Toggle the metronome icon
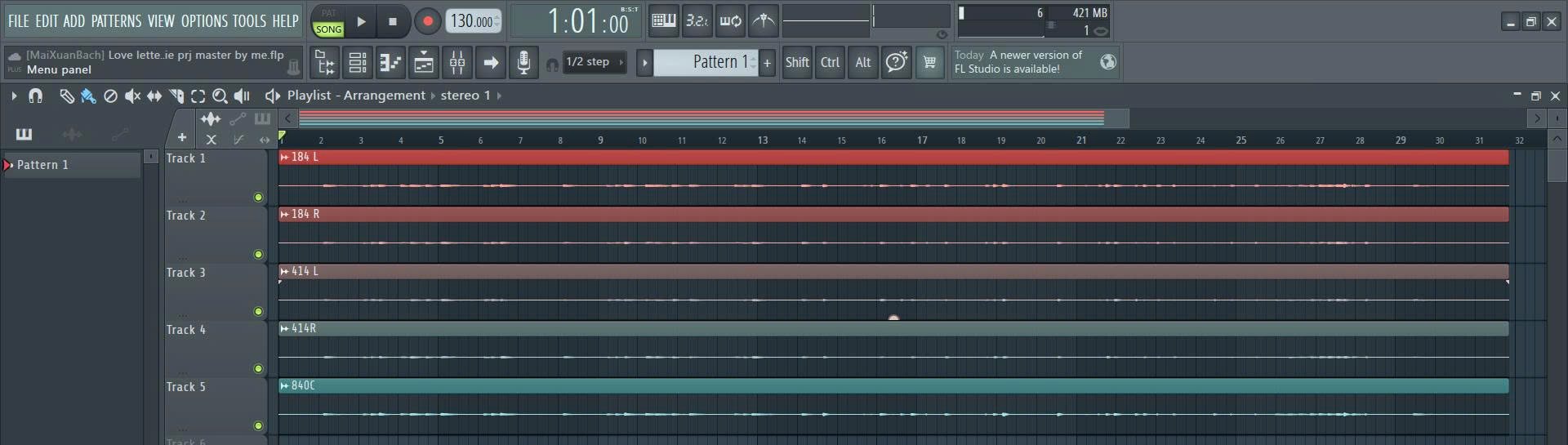Screen dimensions: 1568x445 click(x=764, y=21)
